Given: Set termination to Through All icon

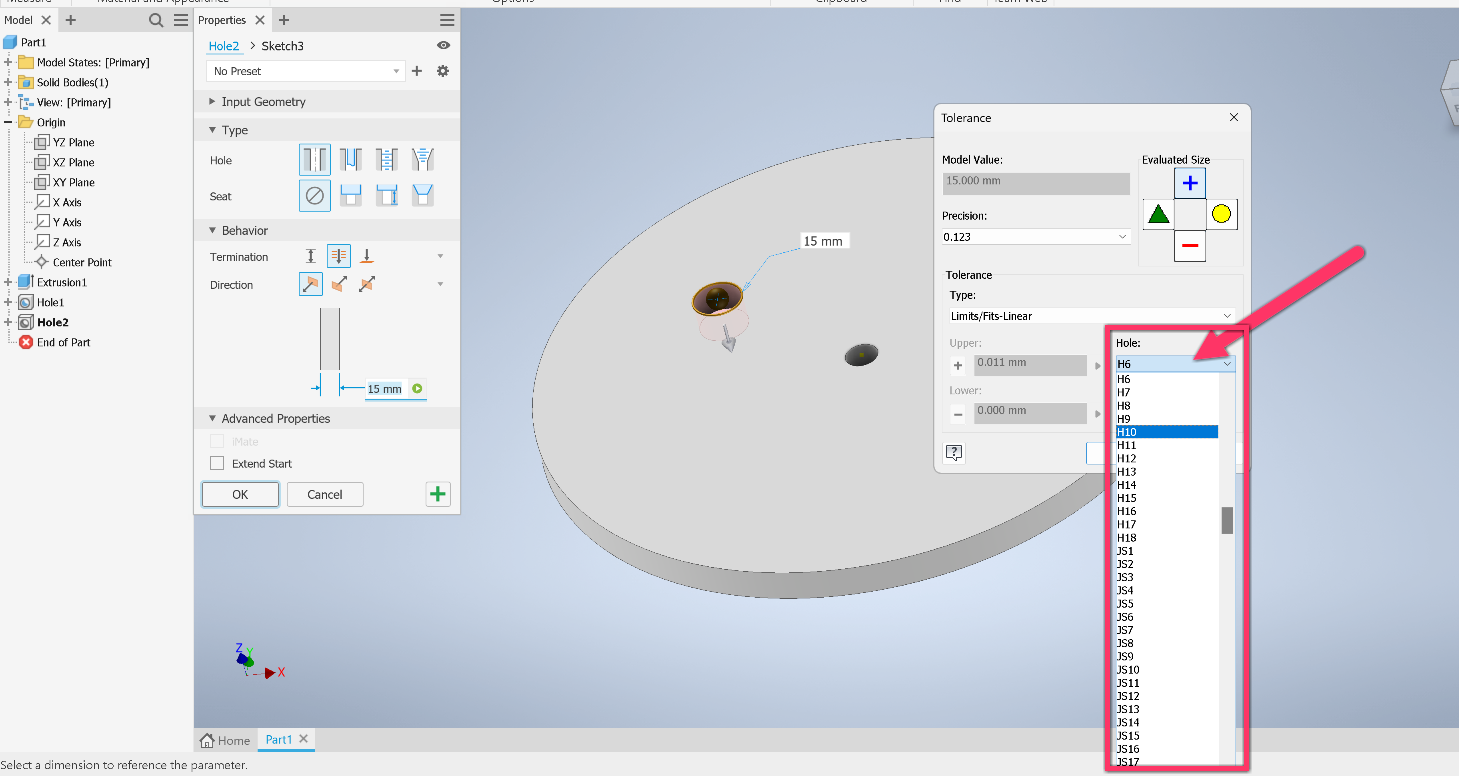Looking at the screenshot, I should (339, 257).
